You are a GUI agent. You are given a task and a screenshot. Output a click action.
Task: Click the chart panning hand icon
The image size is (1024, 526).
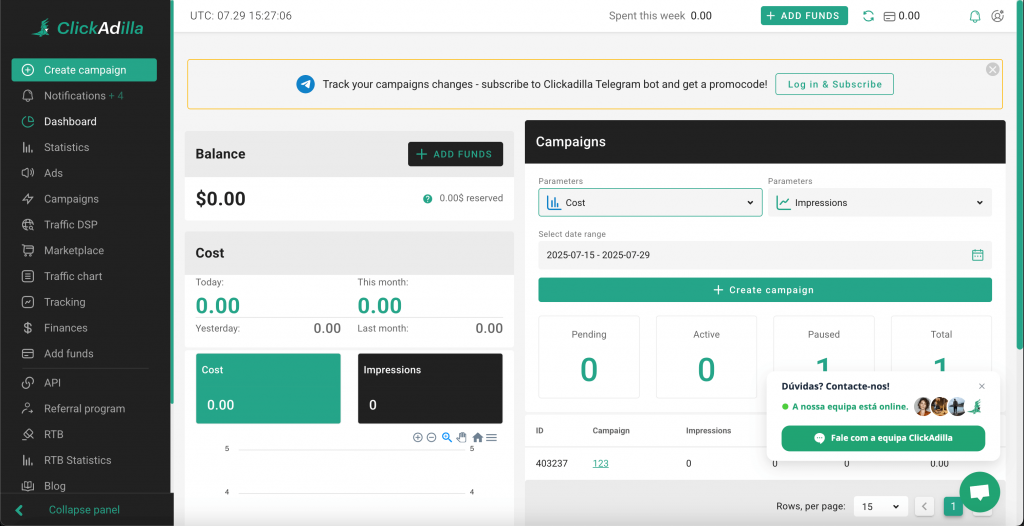462,437
